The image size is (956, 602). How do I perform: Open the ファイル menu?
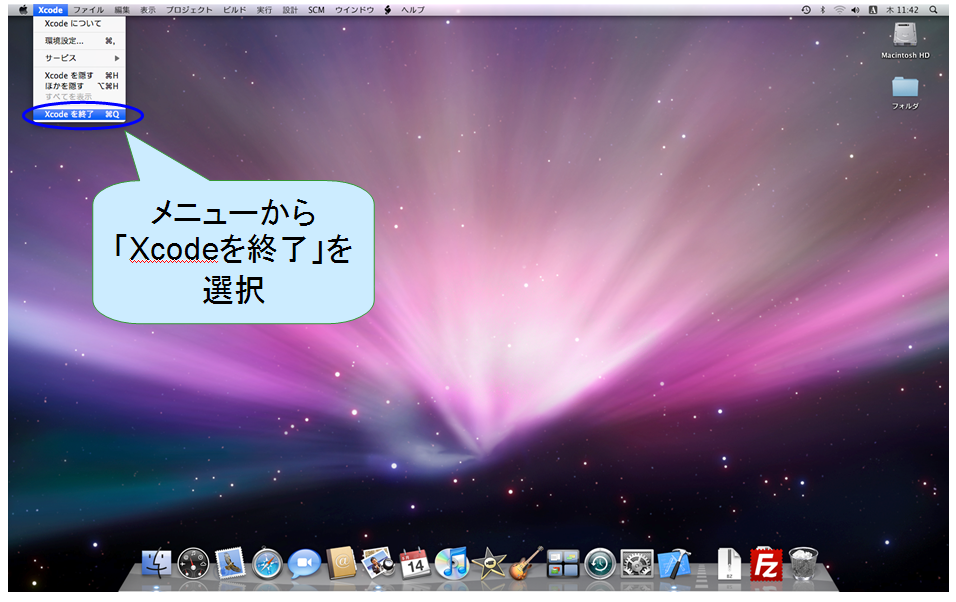coord(88,10)
